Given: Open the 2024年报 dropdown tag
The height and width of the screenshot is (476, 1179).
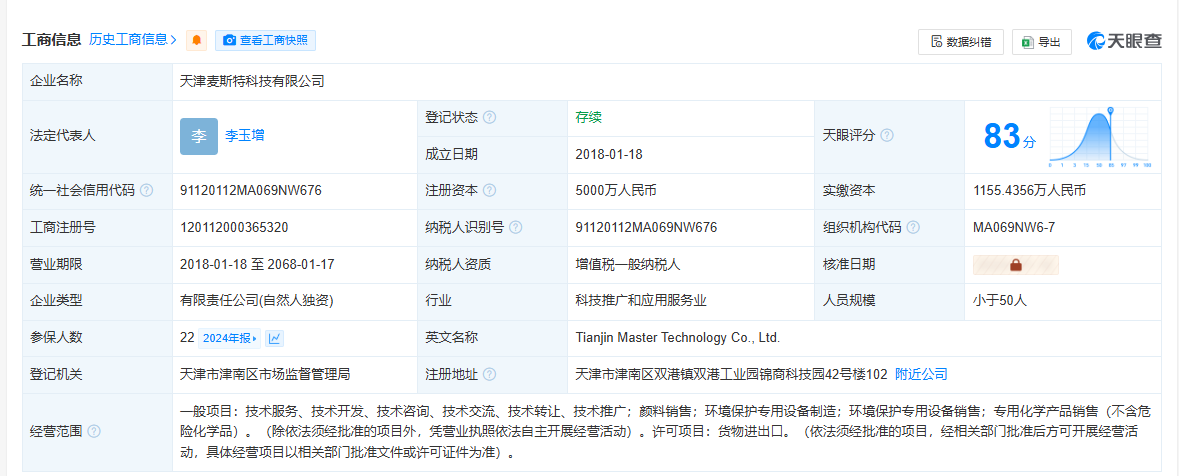Looking at the screenshot, I should click(x=230, y=338).
